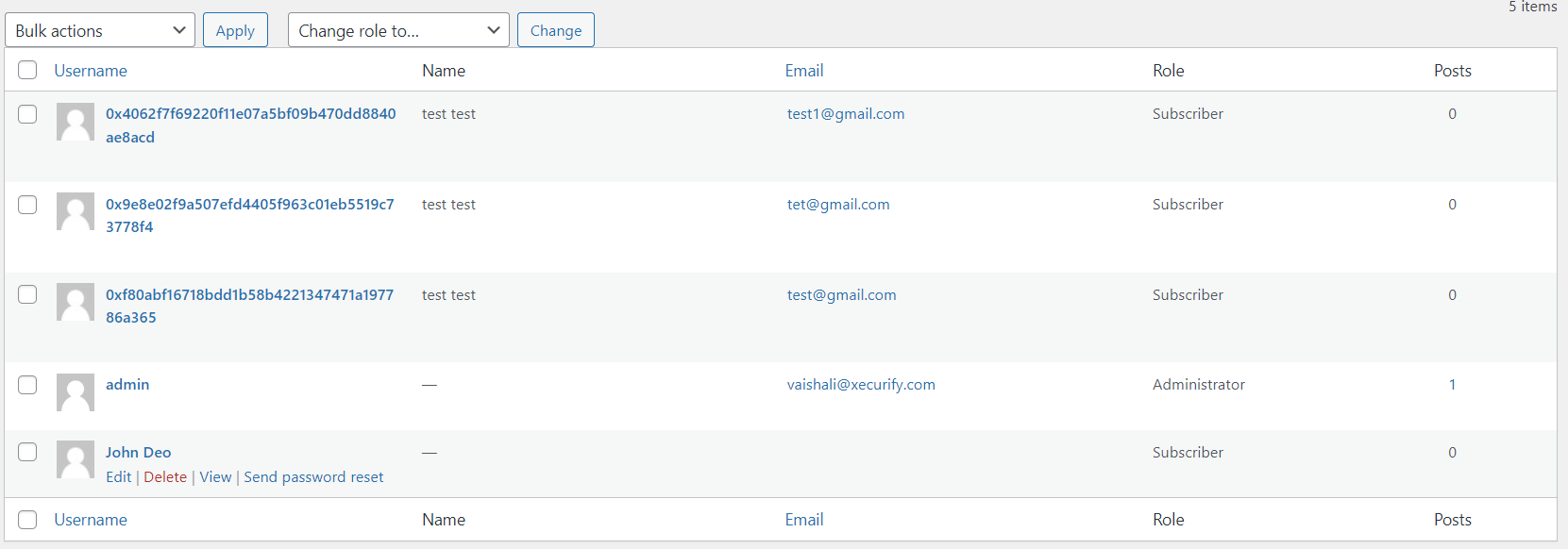The height and width of the screenshot is (549, 1568).
Task: Click Subscriber role in John Deo row
Action: (1188, 453)
